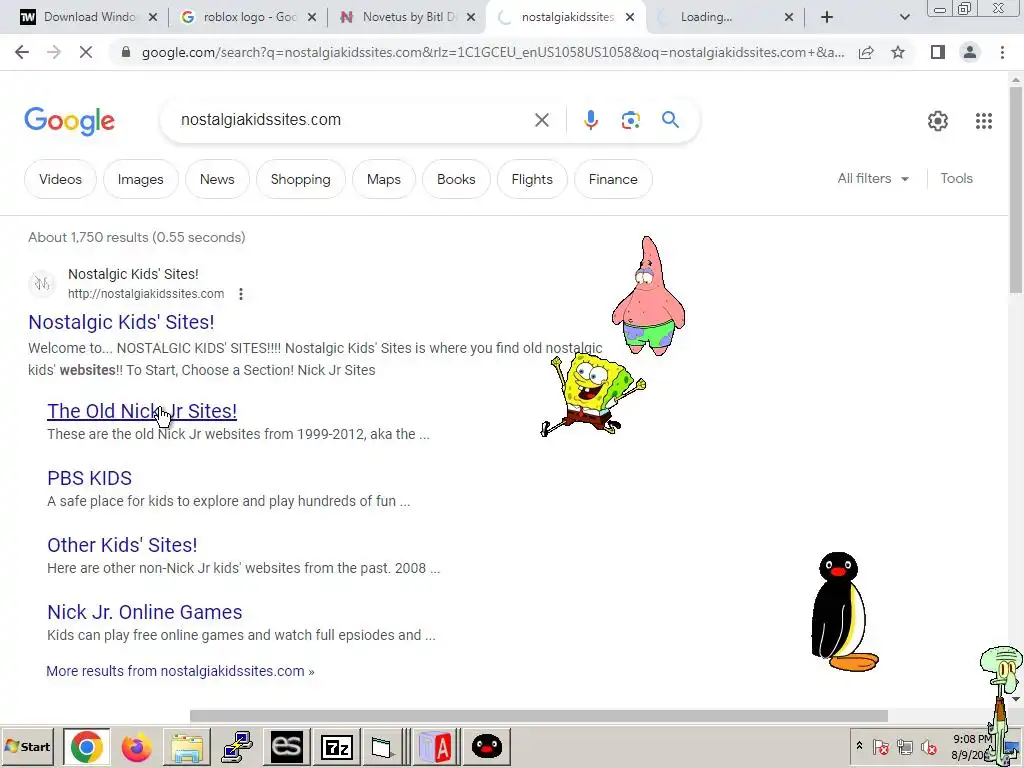
Task: Filter results by Maps
Action: pos(383,179)
